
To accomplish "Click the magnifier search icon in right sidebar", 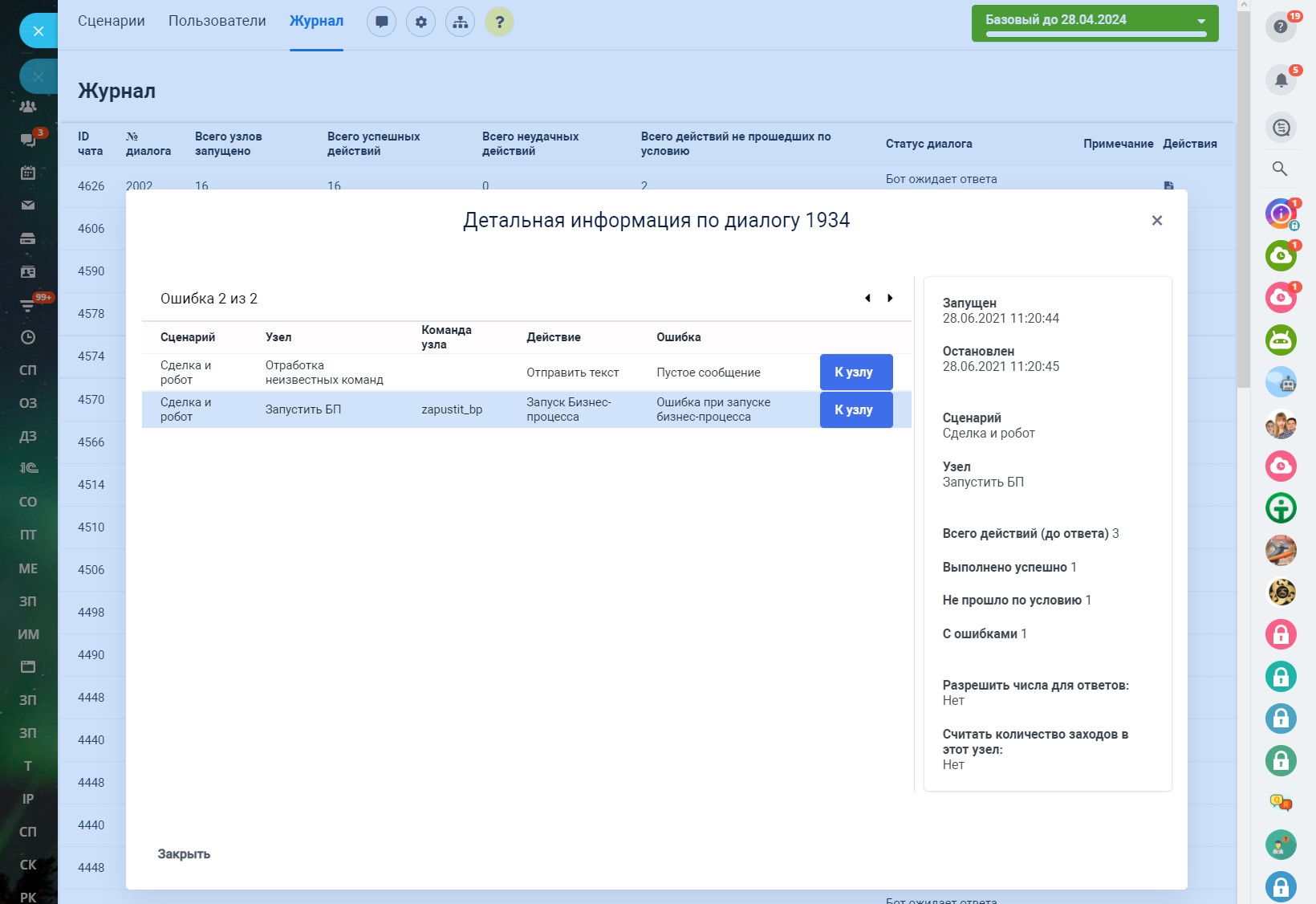I will [x=1280, y=169].
